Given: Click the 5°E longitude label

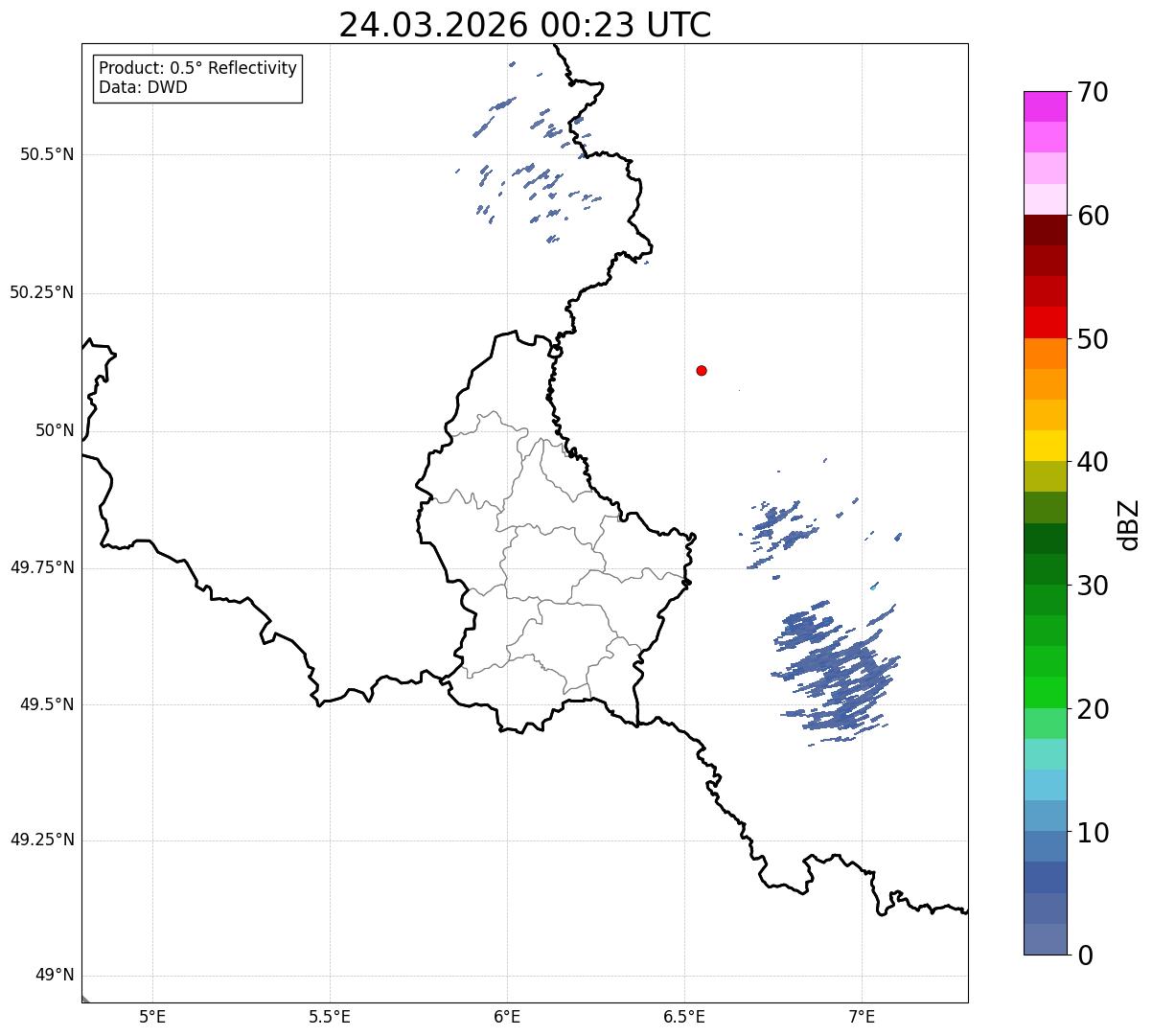Looking at the screenshot, I should 152,1017.
